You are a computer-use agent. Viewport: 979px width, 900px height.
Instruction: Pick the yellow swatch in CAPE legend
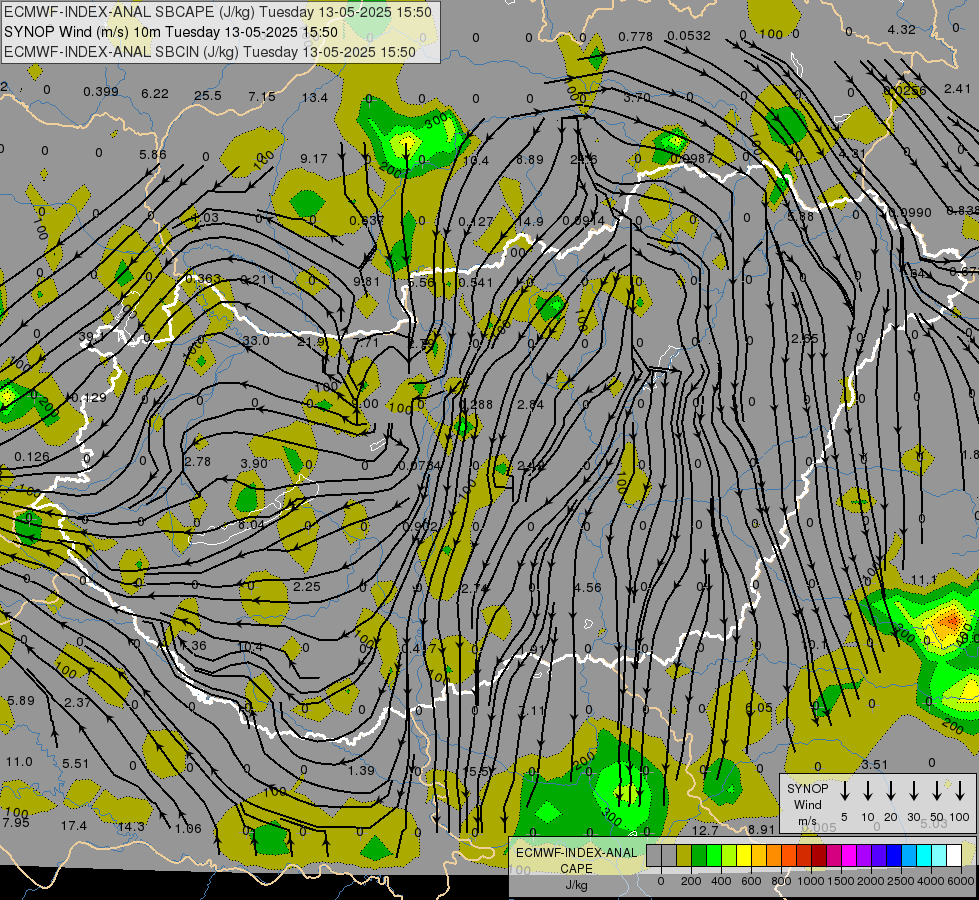(x=744, y=856)
